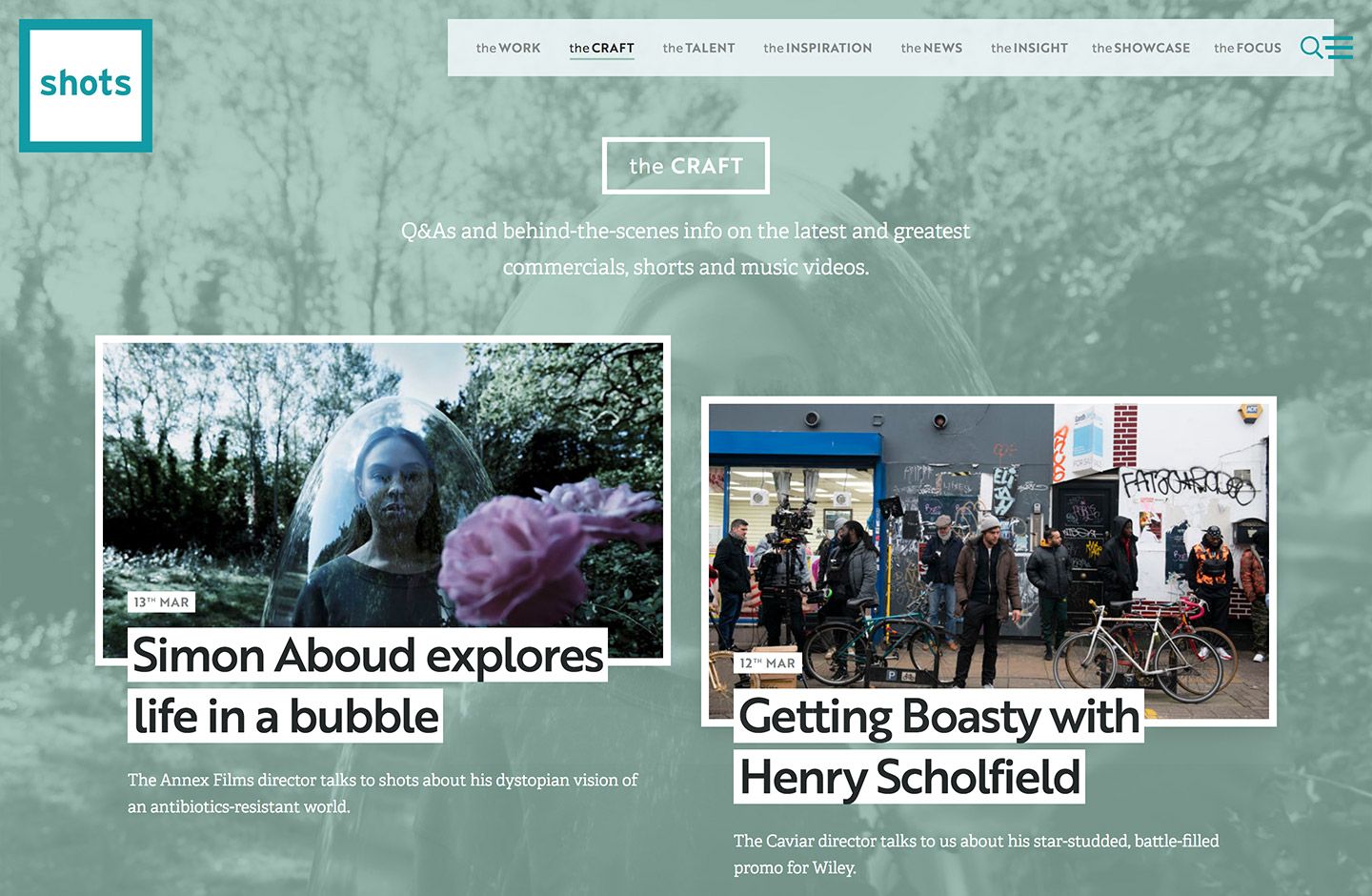1372x896 pixels.
Task: Open the FOCUS nav link
Action: (x=1247, y=48)
